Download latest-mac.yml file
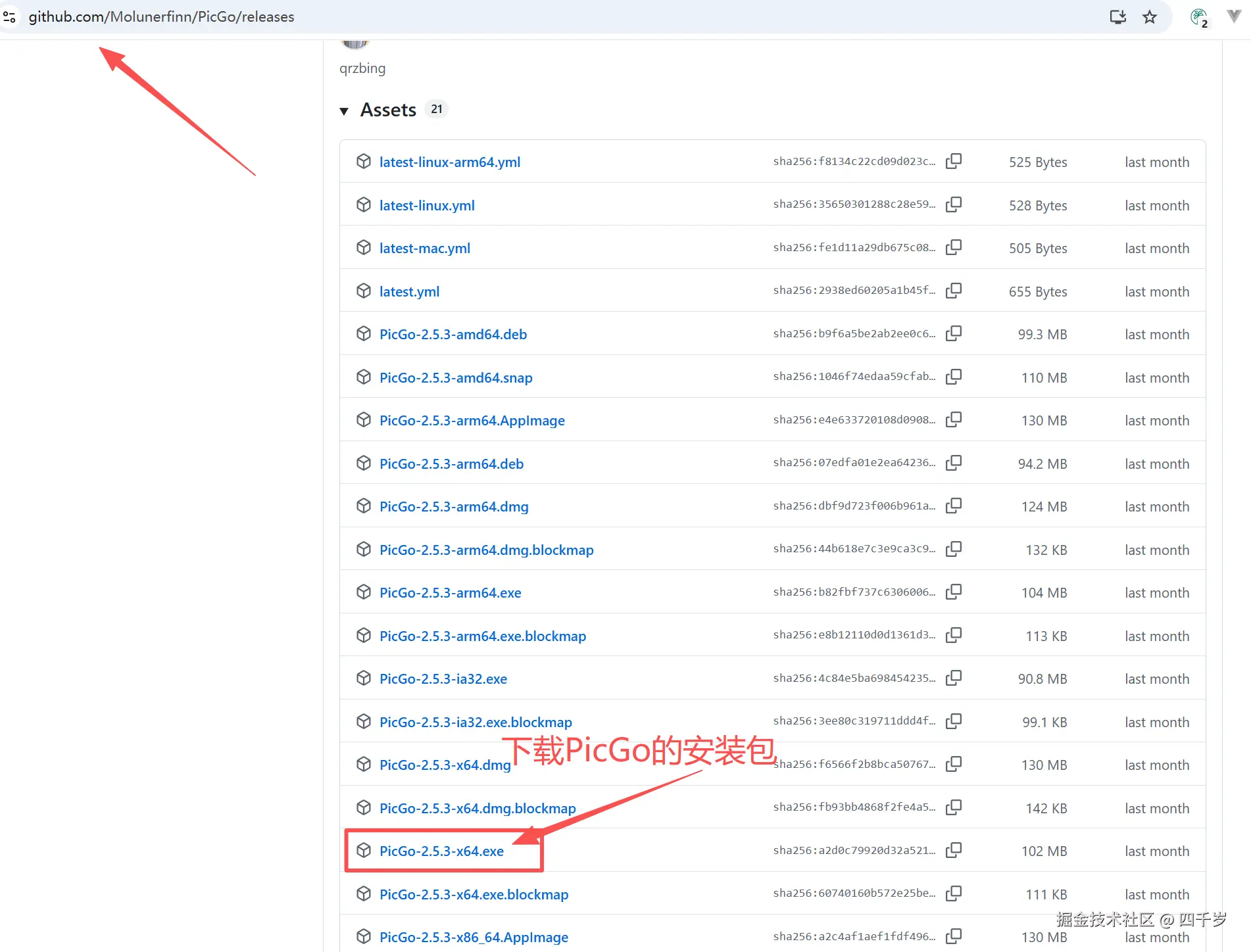 coord(425,248)
